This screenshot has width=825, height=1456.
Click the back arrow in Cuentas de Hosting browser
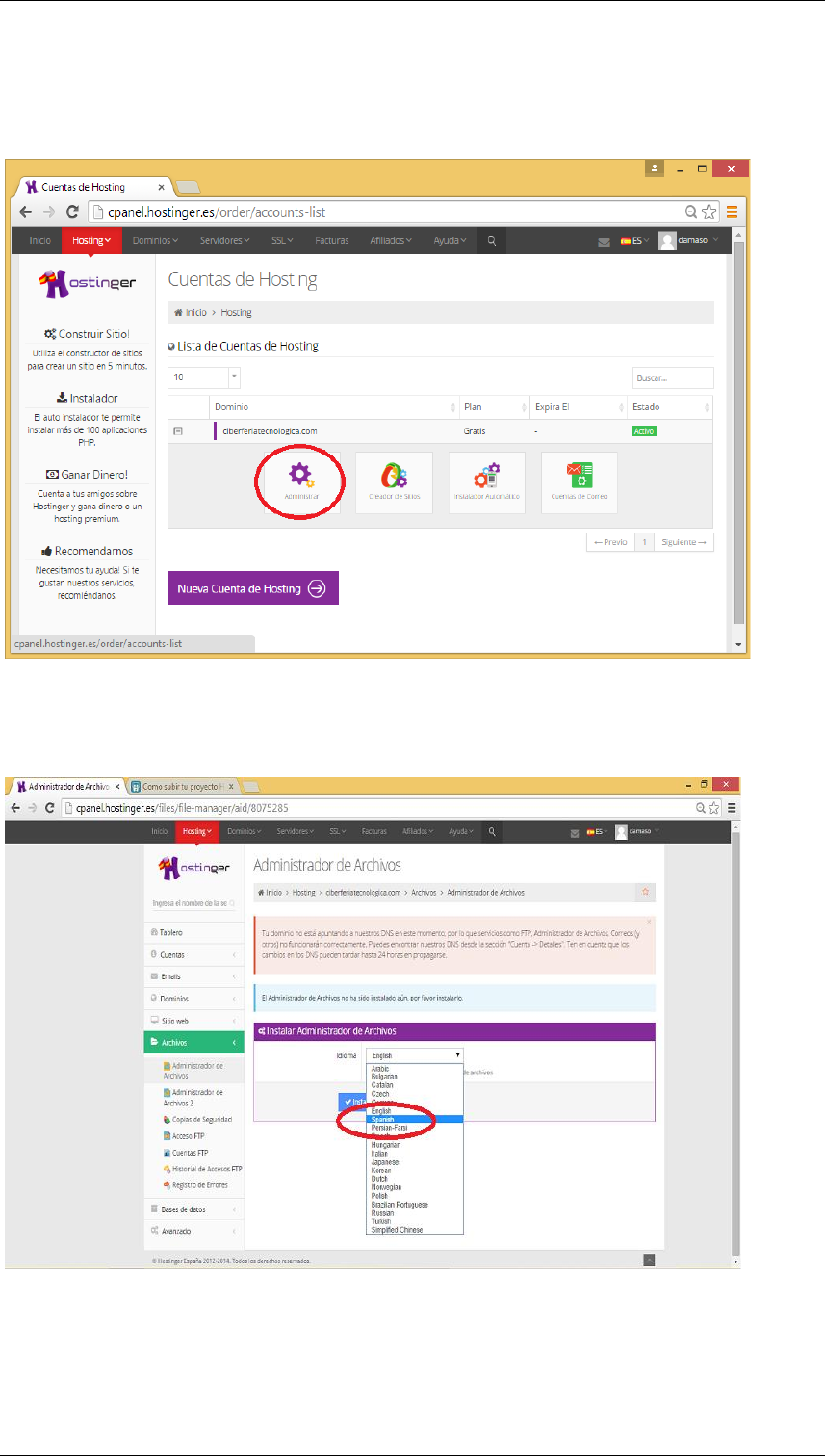26,212
